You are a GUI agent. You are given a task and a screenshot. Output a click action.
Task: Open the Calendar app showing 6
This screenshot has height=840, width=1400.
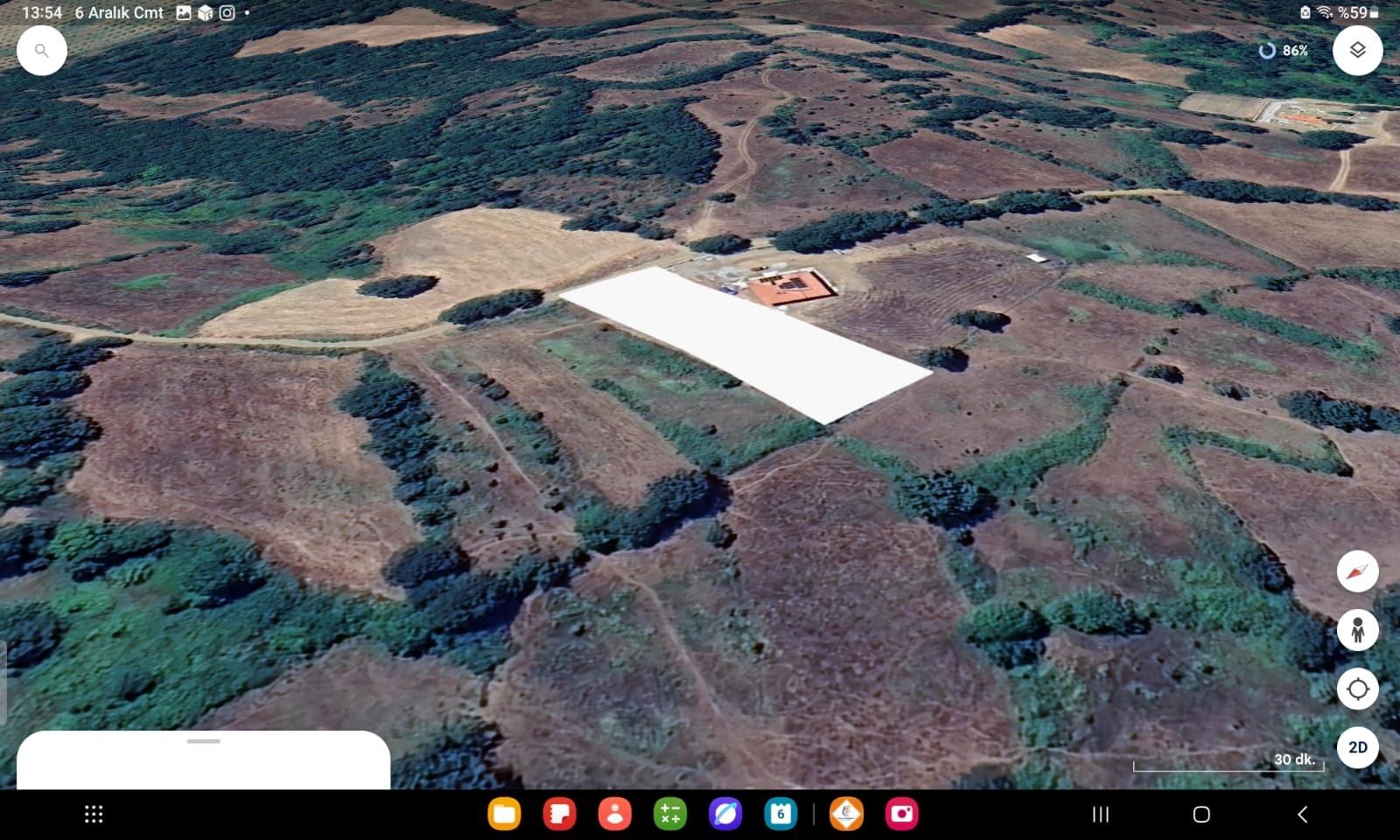[780, 815]
